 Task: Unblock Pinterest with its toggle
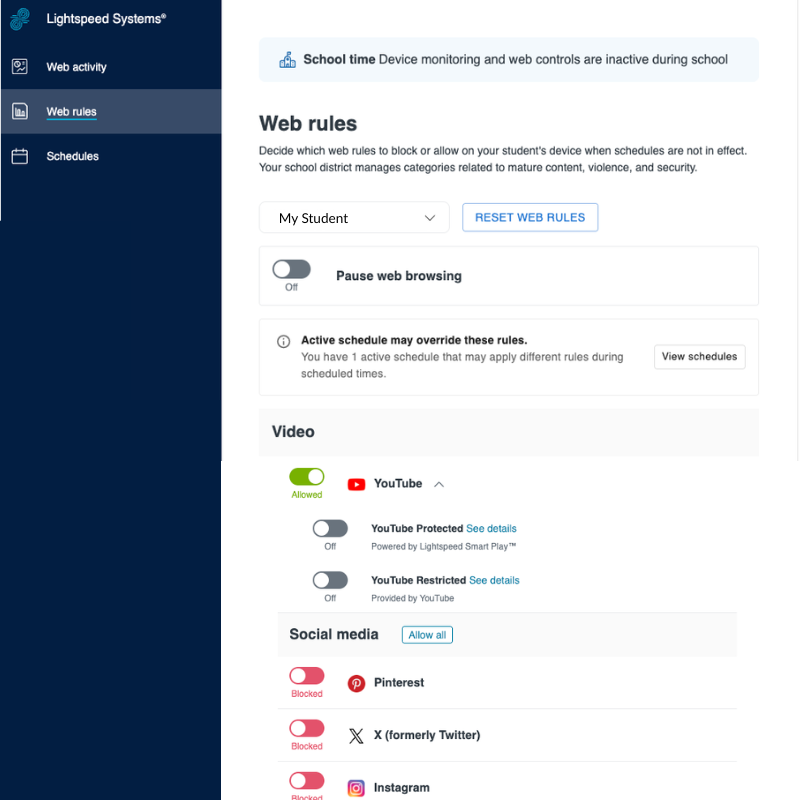[307, 676]
